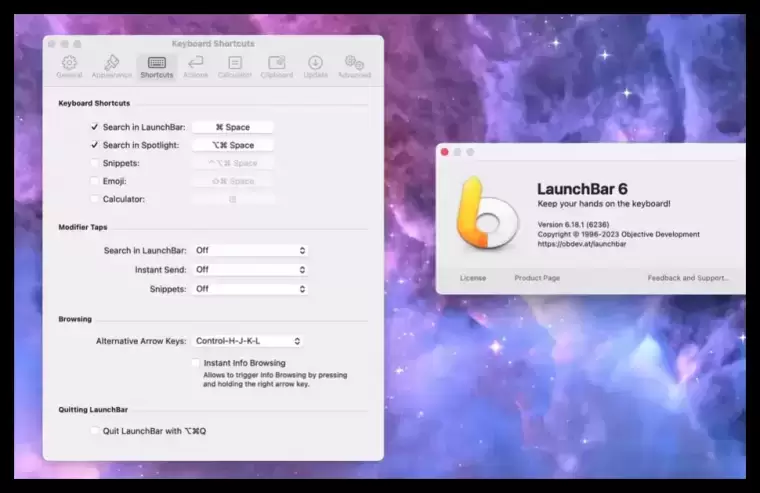The width and height of the screenshot is (760, 493).
Task: Click the Keyboard Shortcuts window title
Action: coord(213,44)
